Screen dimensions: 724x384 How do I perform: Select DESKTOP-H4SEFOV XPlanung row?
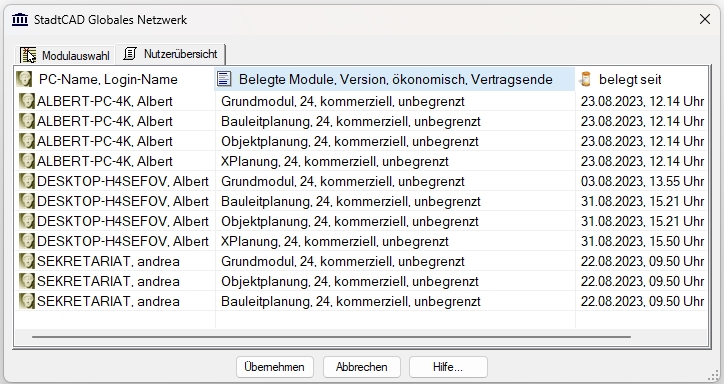(360, 241)
